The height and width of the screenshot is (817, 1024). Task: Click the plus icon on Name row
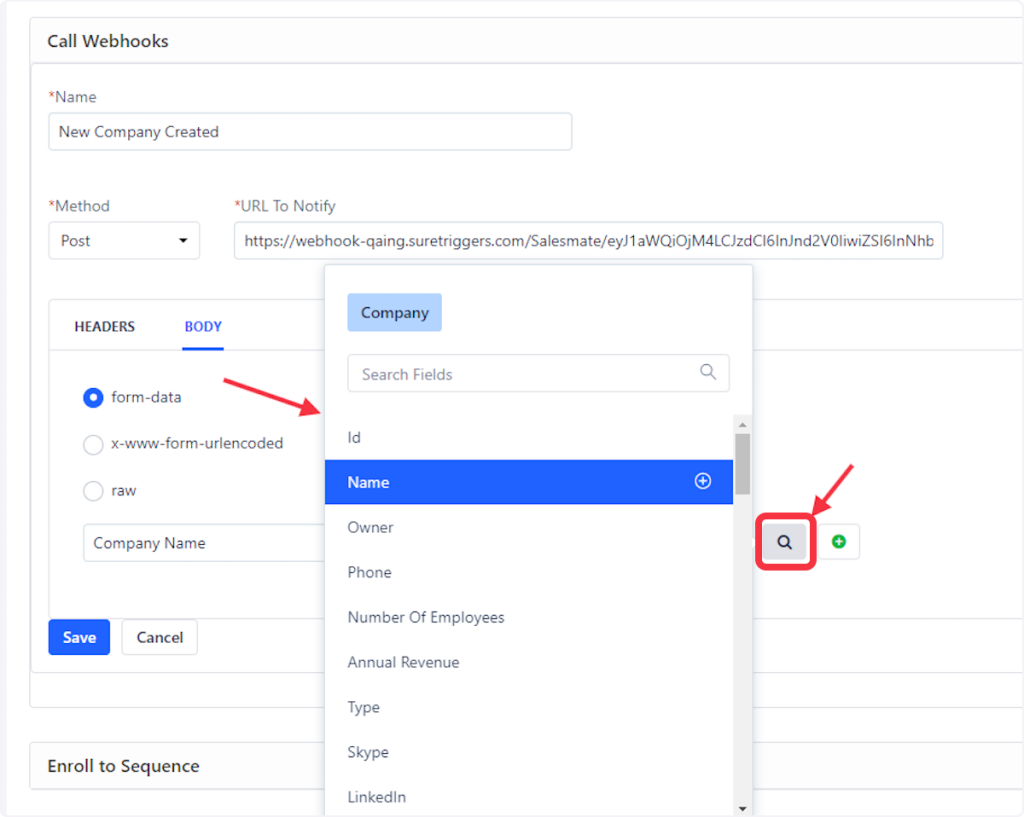703,481
